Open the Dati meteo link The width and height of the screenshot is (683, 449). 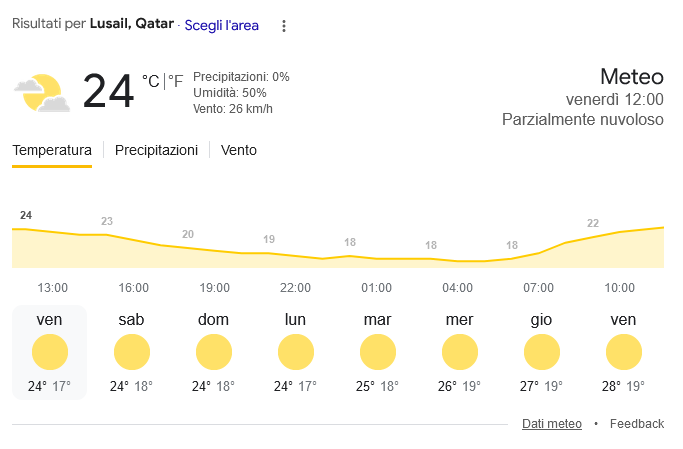(551, 424)
